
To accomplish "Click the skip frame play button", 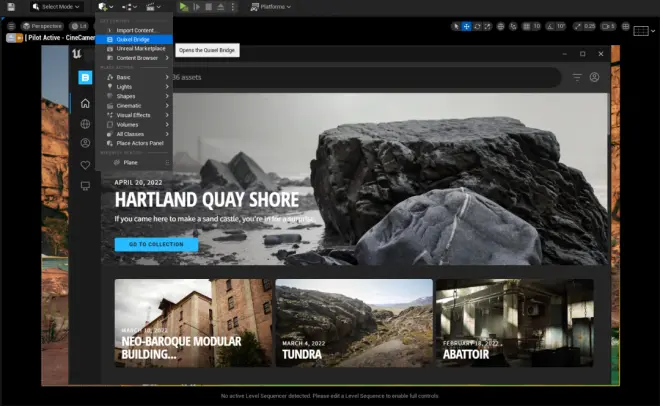I will tap(196, 7).
